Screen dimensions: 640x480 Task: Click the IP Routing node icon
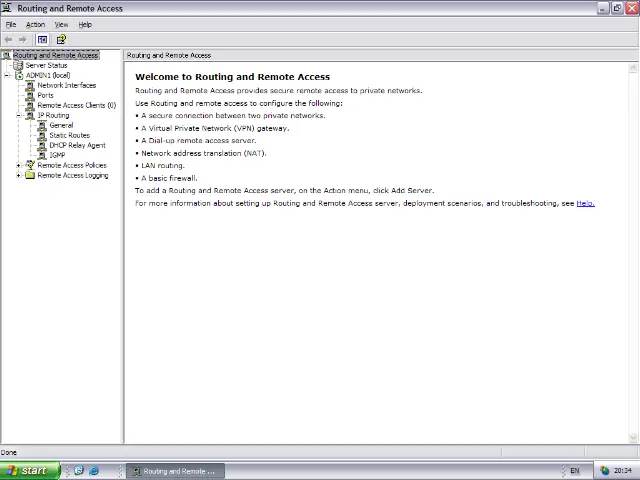(30, 116)
